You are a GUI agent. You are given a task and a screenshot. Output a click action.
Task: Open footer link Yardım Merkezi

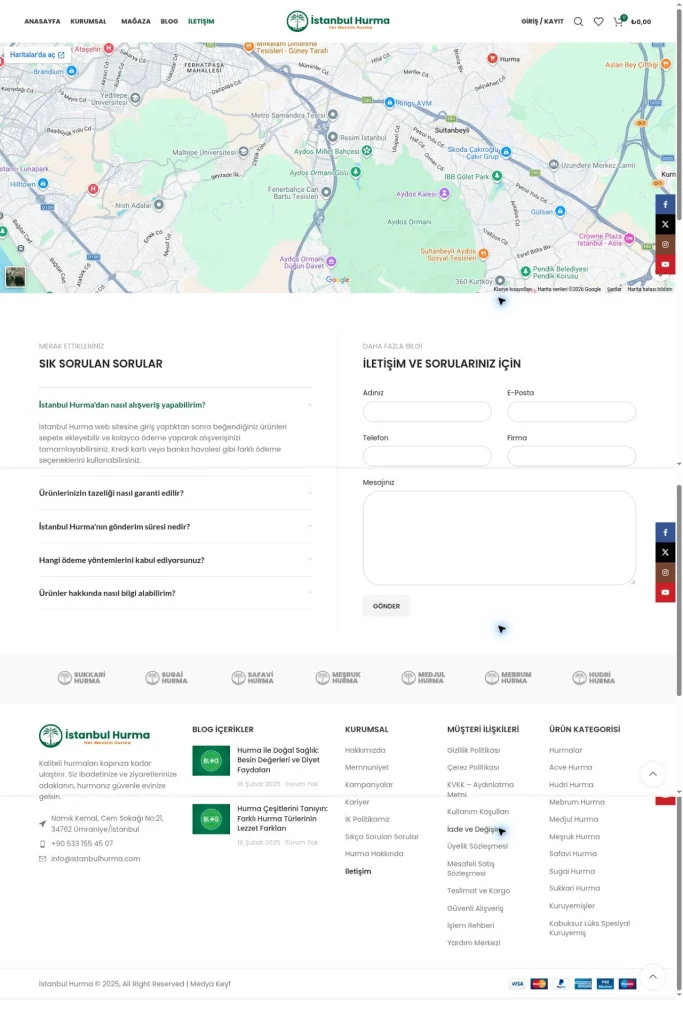(x=473, y=943)
